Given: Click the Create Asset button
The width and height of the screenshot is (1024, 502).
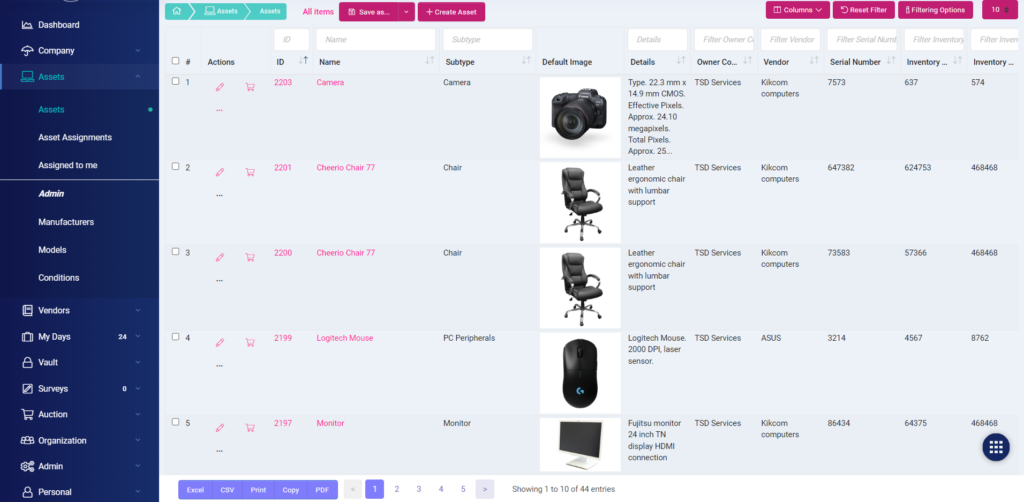Looking at the screenshot, I should 451,12.
